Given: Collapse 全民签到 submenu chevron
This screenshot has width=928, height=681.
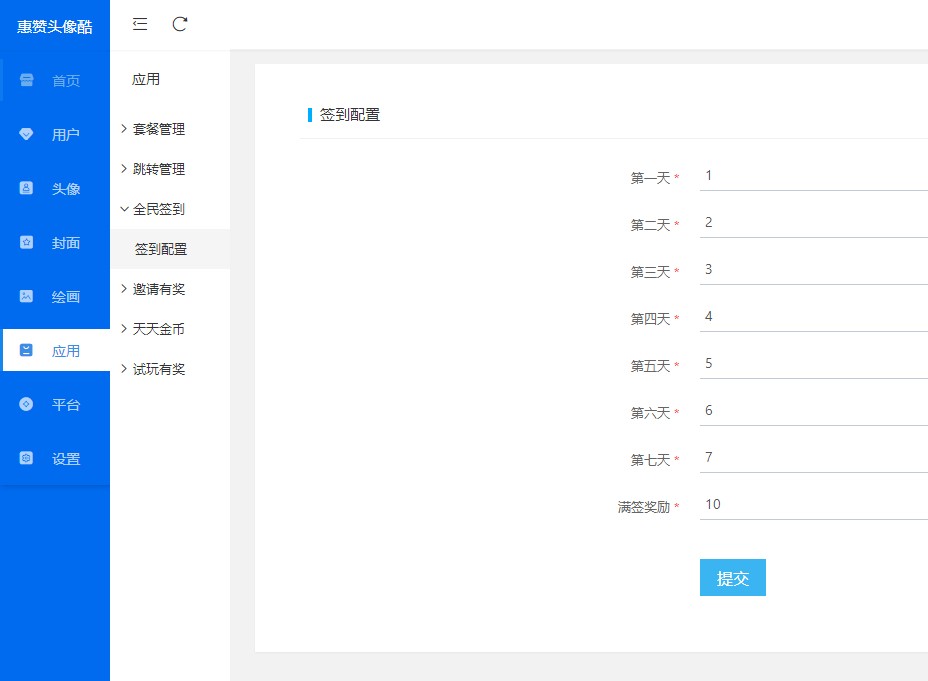Looking at the screenshot, I should (x=124, y=209).
